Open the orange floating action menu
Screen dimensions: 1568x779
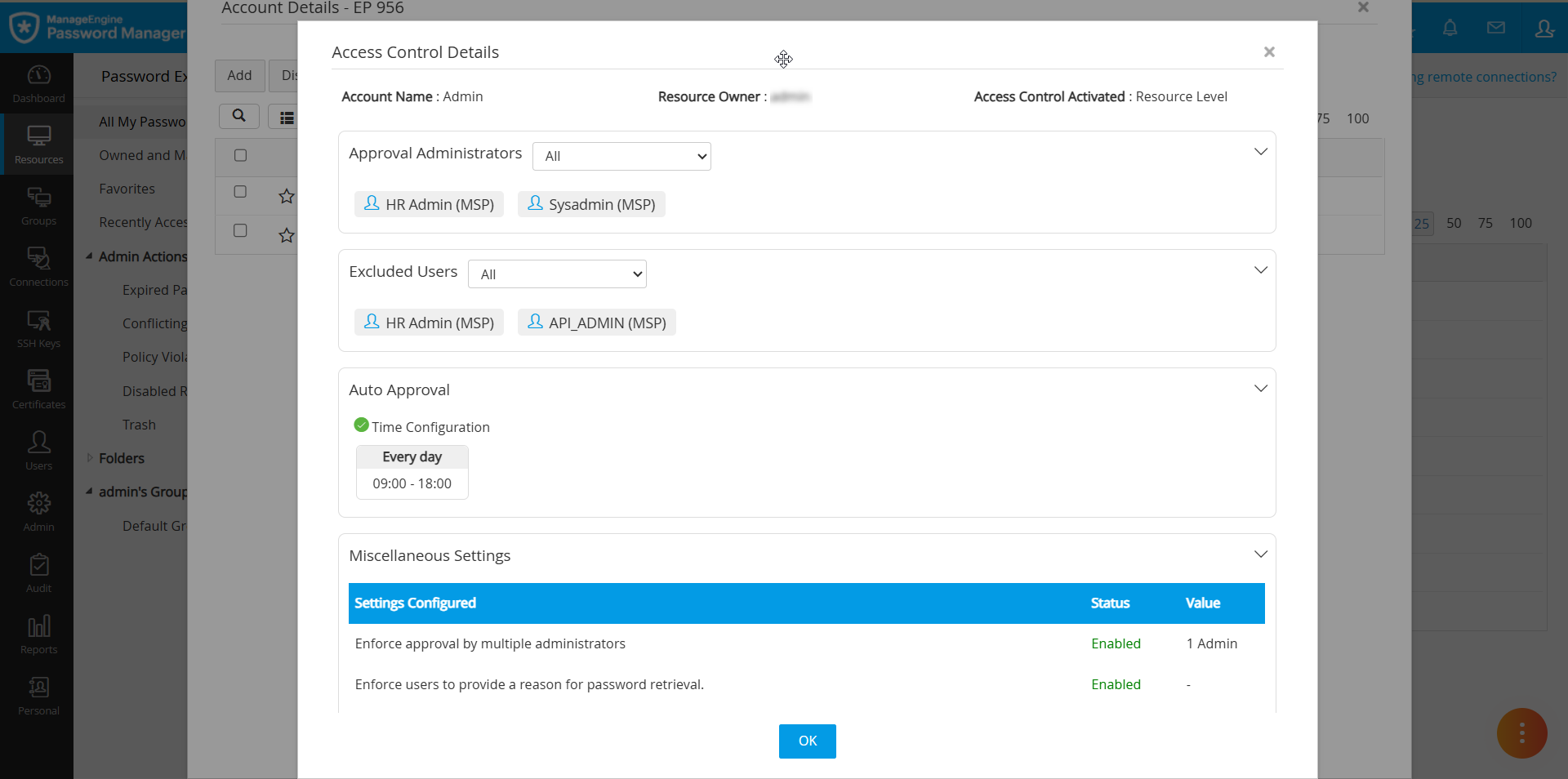tap(1521, 733)
